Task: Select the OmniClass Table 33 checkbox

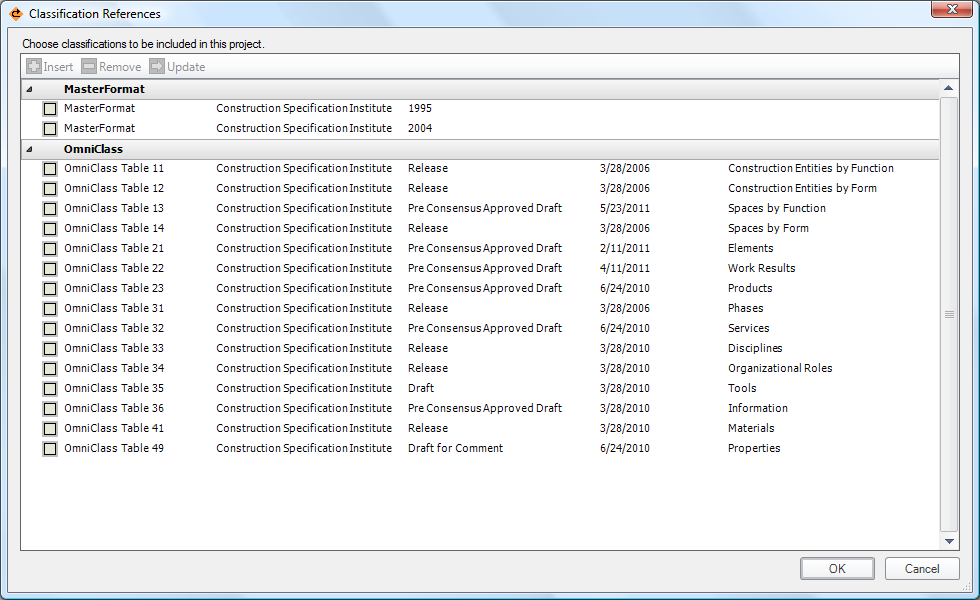Action: click(50, 349)
